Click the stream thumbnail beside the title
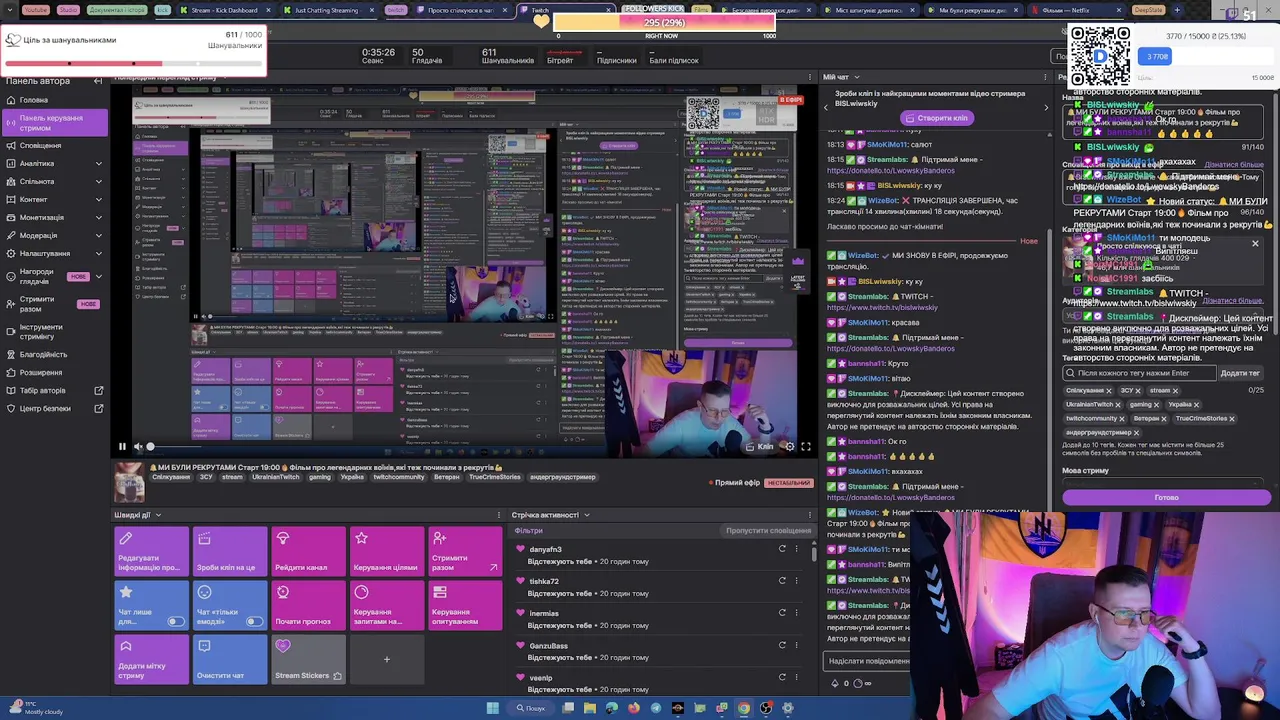This screenshot has width=1280, height=720. 129,483
